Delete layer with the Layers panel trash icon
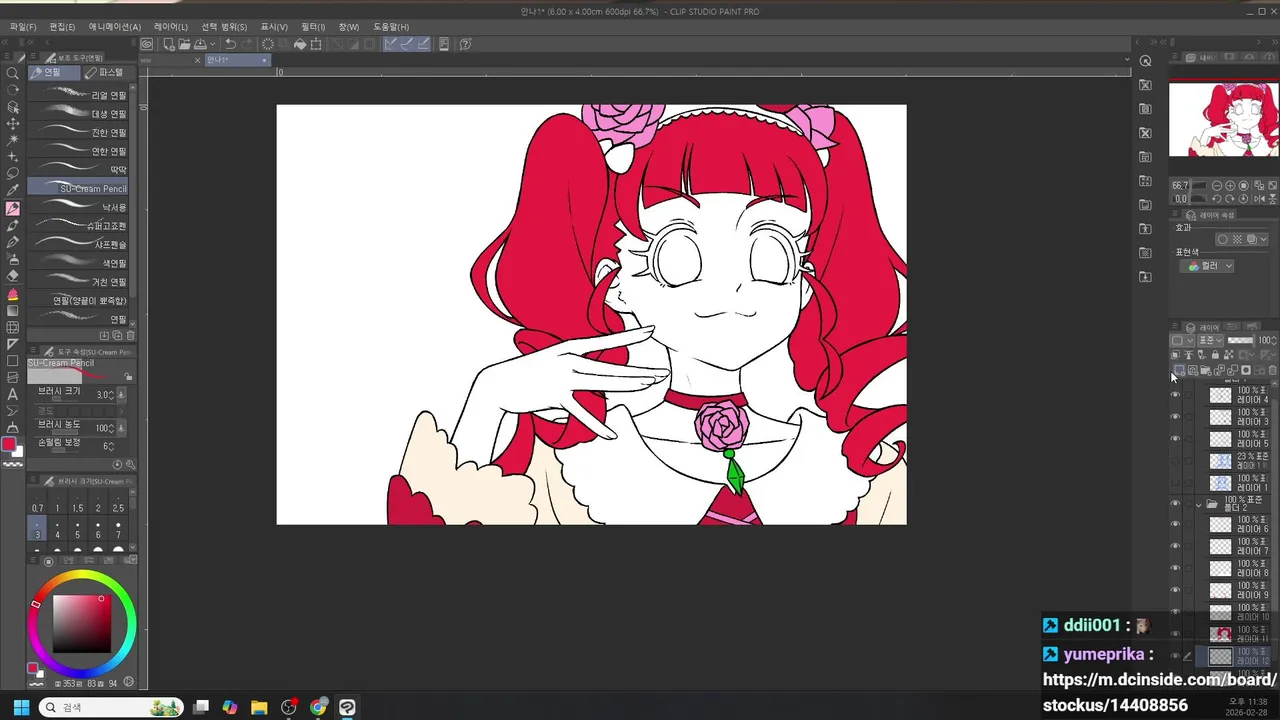This screenshot has height=720, width=1280. (x=1272, y=370)
